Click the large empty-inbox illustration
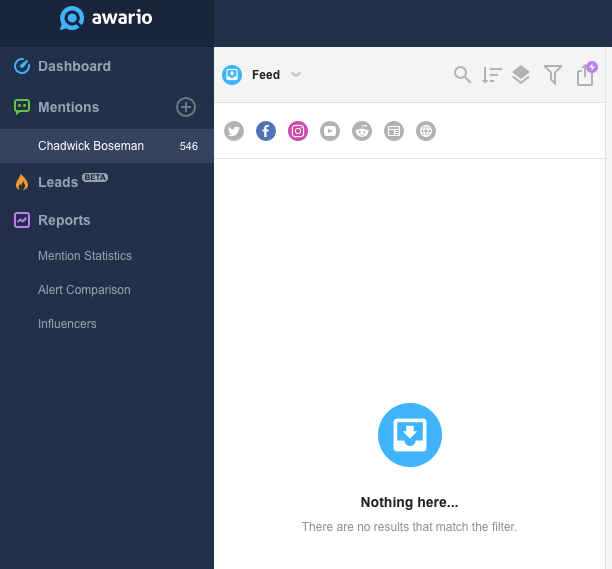 pos(410,435)
